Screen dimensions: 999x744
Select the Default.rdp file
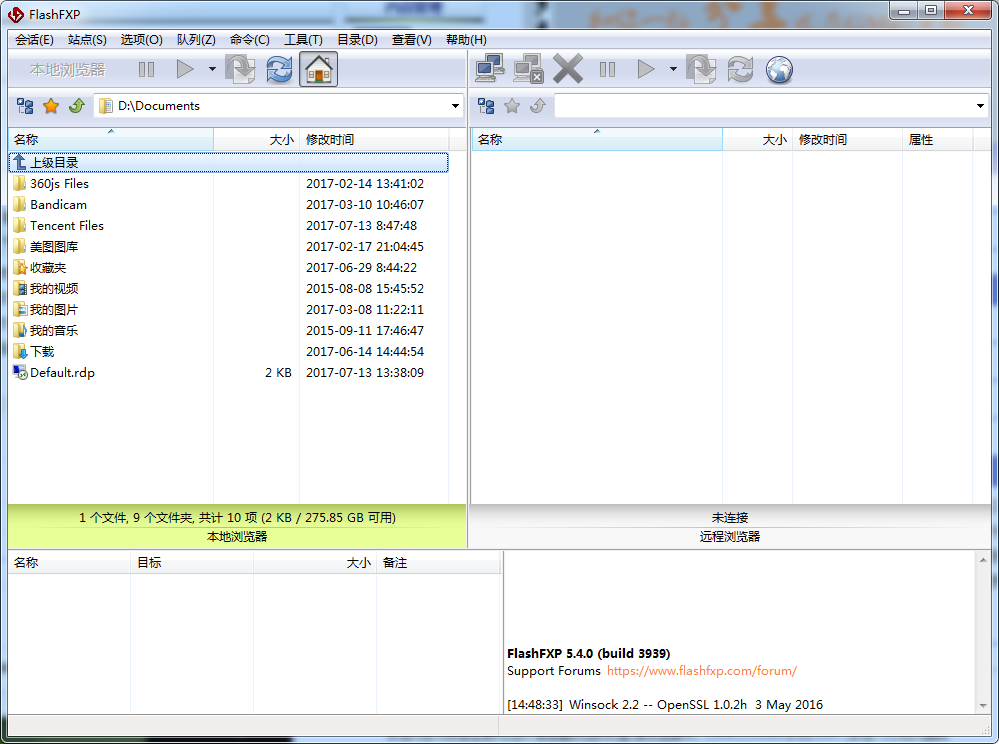click(x=229, y=373)
